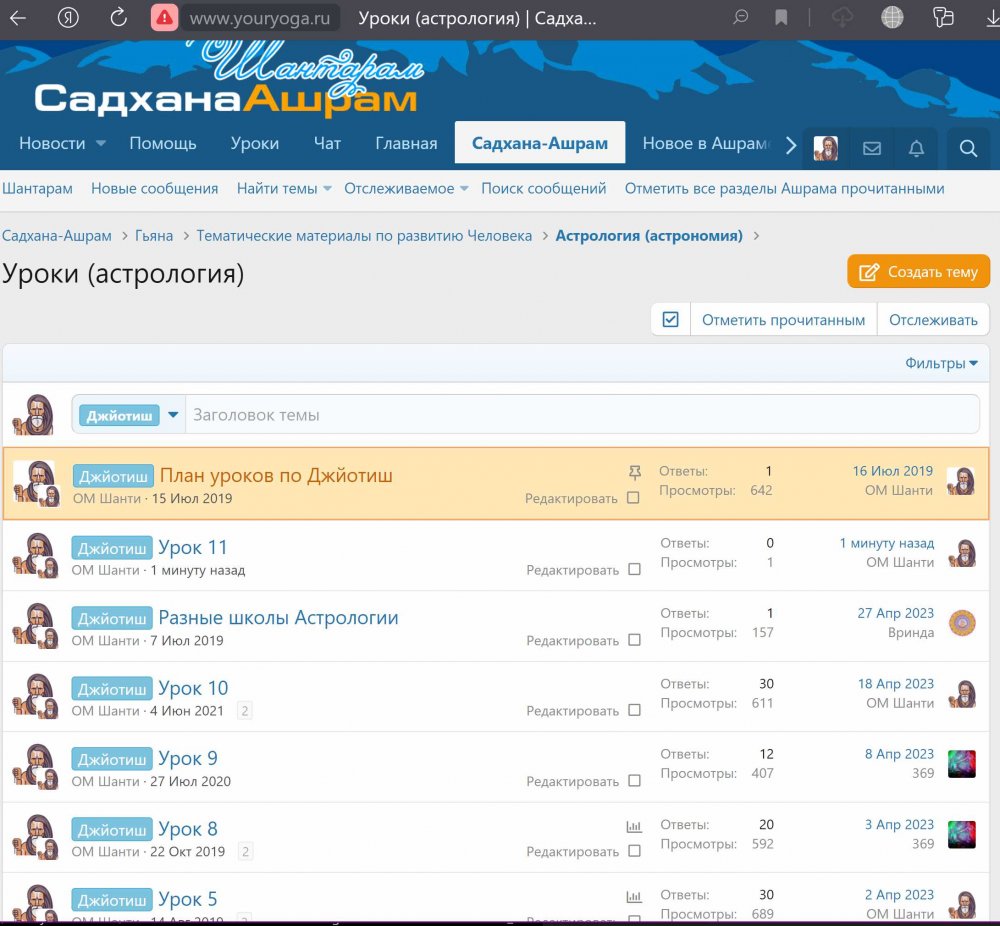Screen dimensions: 1000x926
Task: Click the browser bookmark icon
Action: point(782,17)
